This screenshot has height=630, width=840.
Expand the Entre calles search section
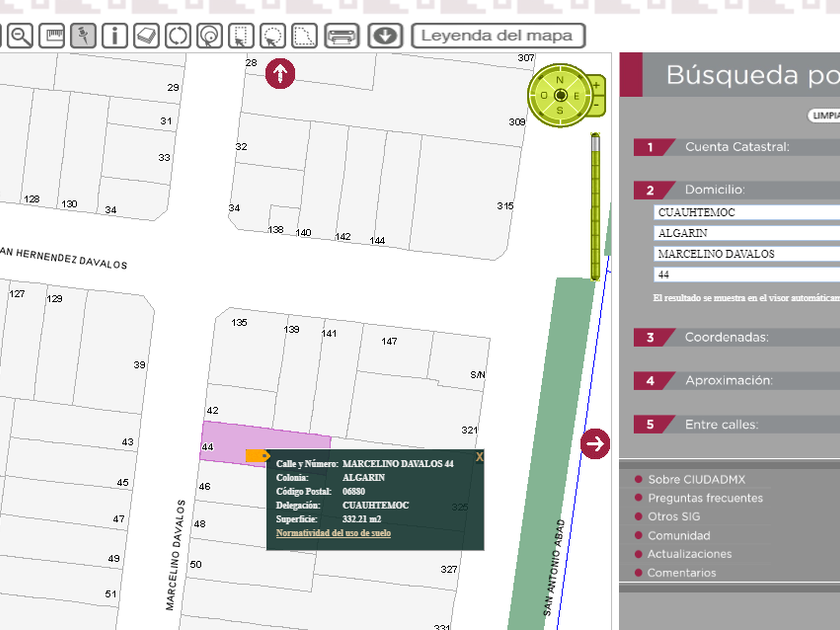[721, 424]
